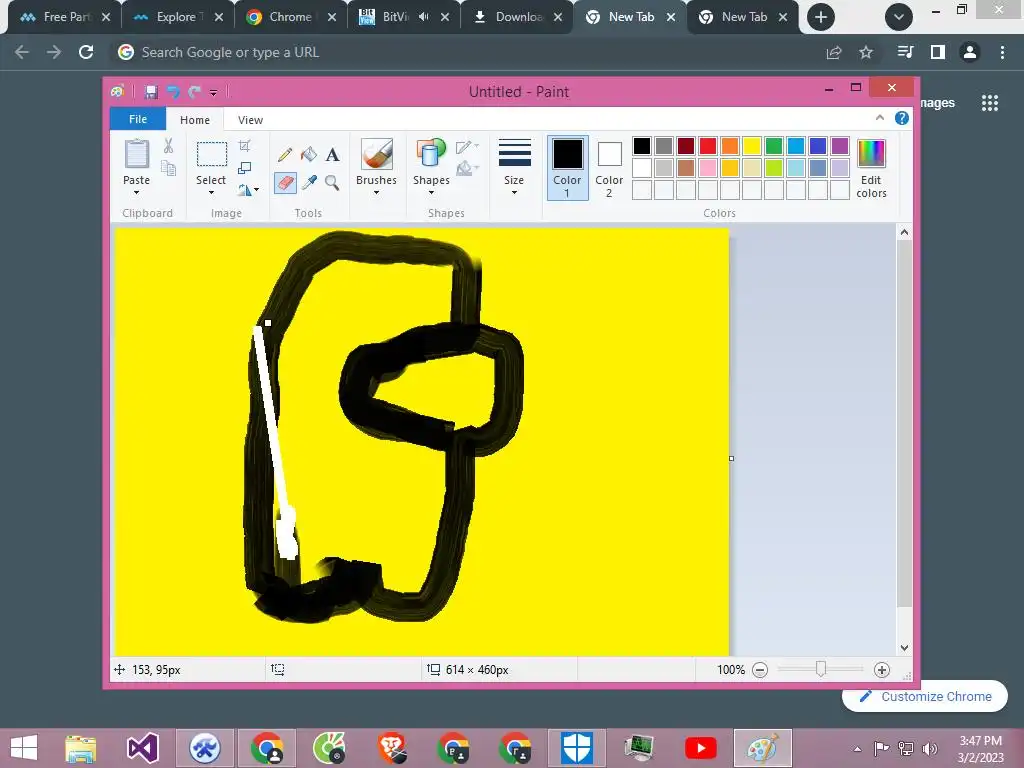Image resolution: width=1024 pixels, height=768 pixels.
Task: Select the Pencil tool in Paint
Action: [285, 155]
